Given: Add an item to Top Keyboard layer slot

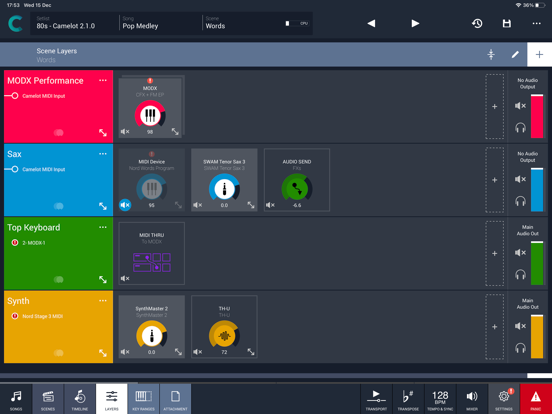Looking at the screenshot, I should point(495,253).
